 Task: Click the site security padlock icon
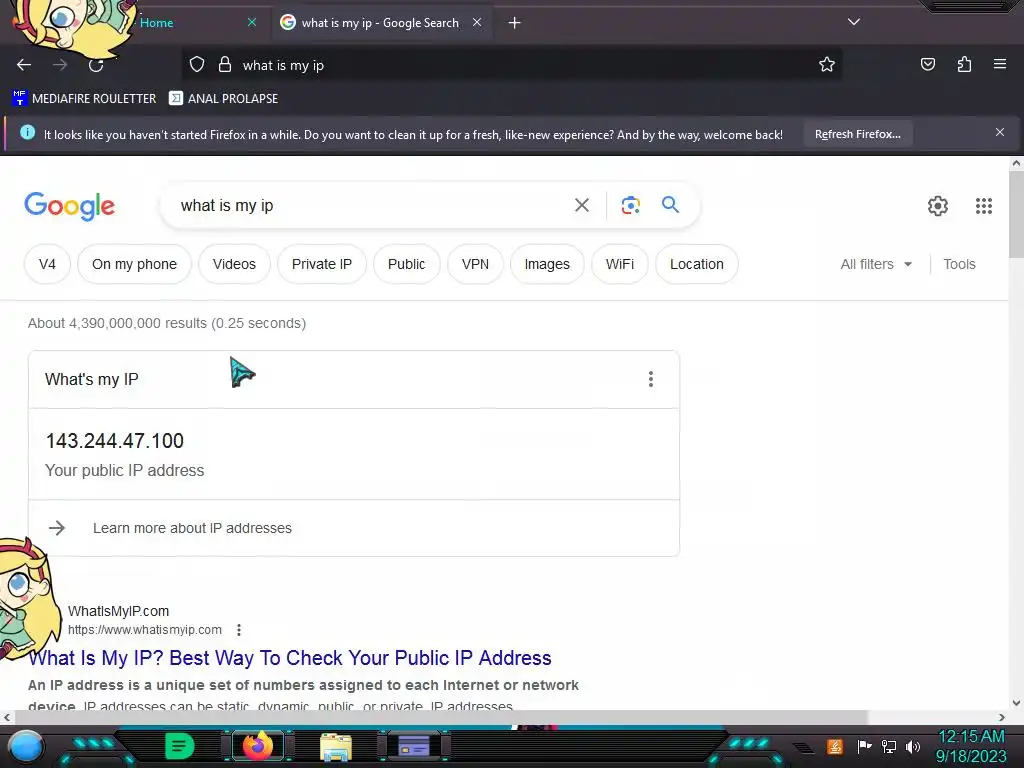pos(225,65)
